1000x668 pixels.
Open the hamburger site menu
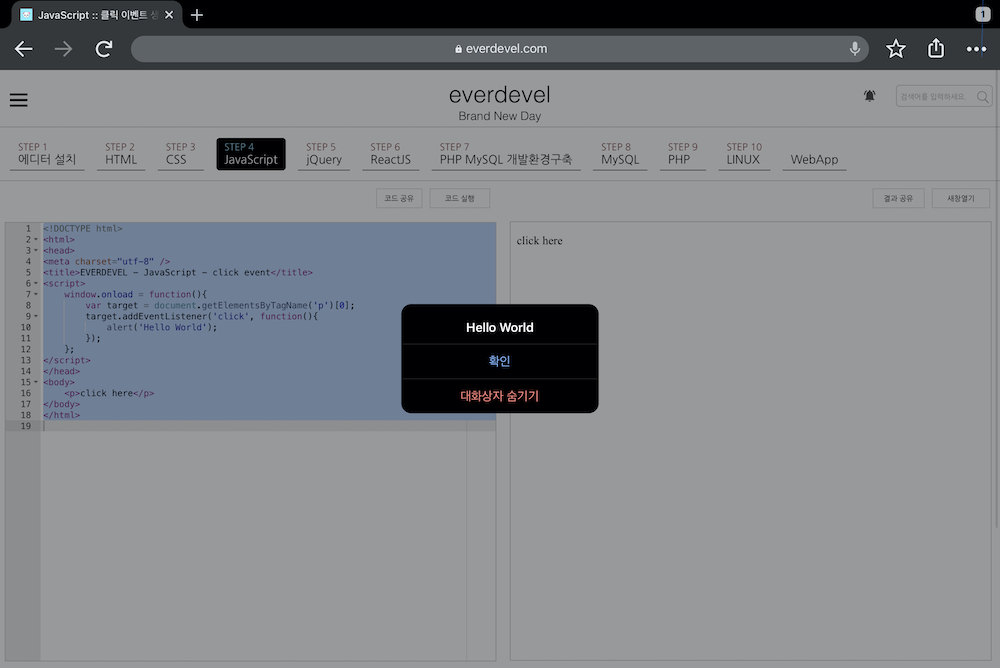click(18, 100)
